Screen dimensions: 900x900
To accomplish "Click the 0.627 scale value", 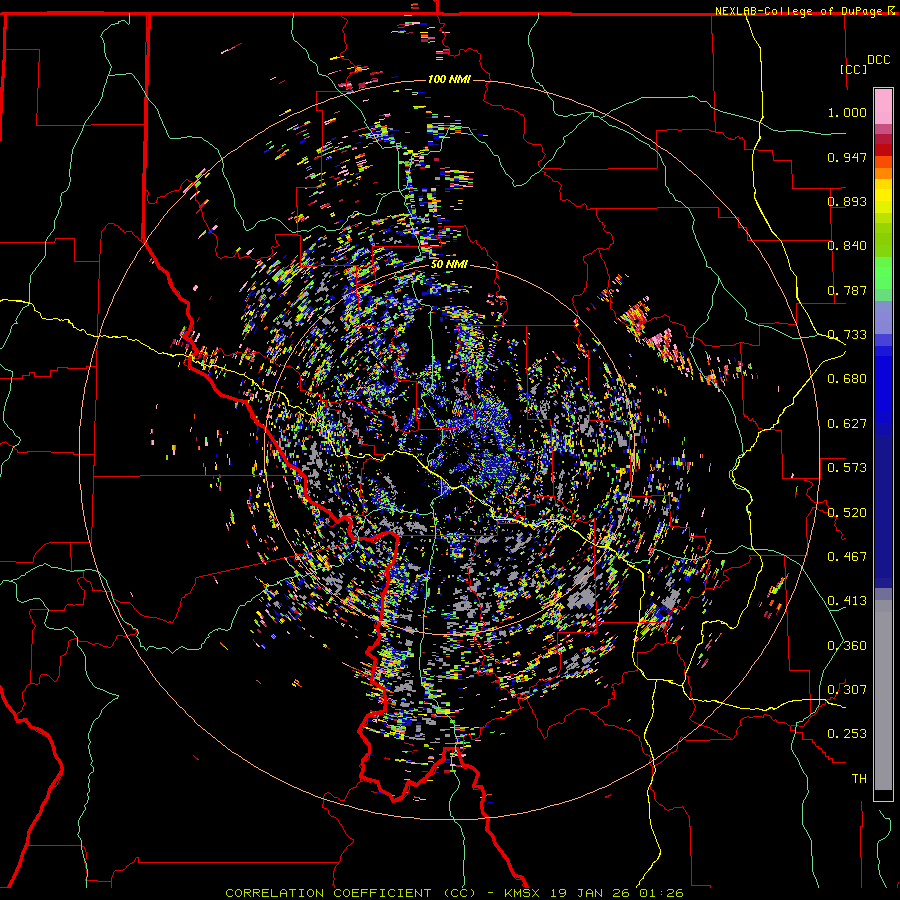I will tap(847, 424).
